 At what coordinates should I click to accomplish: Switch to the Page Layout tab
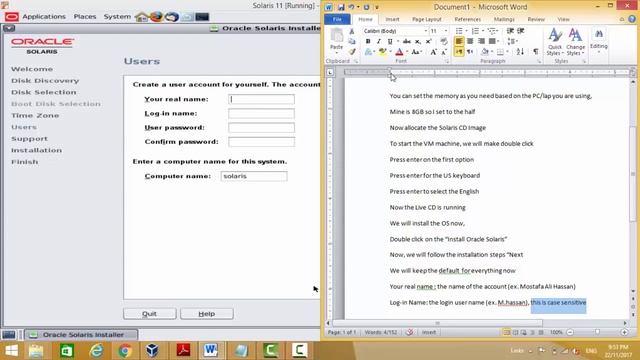tap(427, 19)
